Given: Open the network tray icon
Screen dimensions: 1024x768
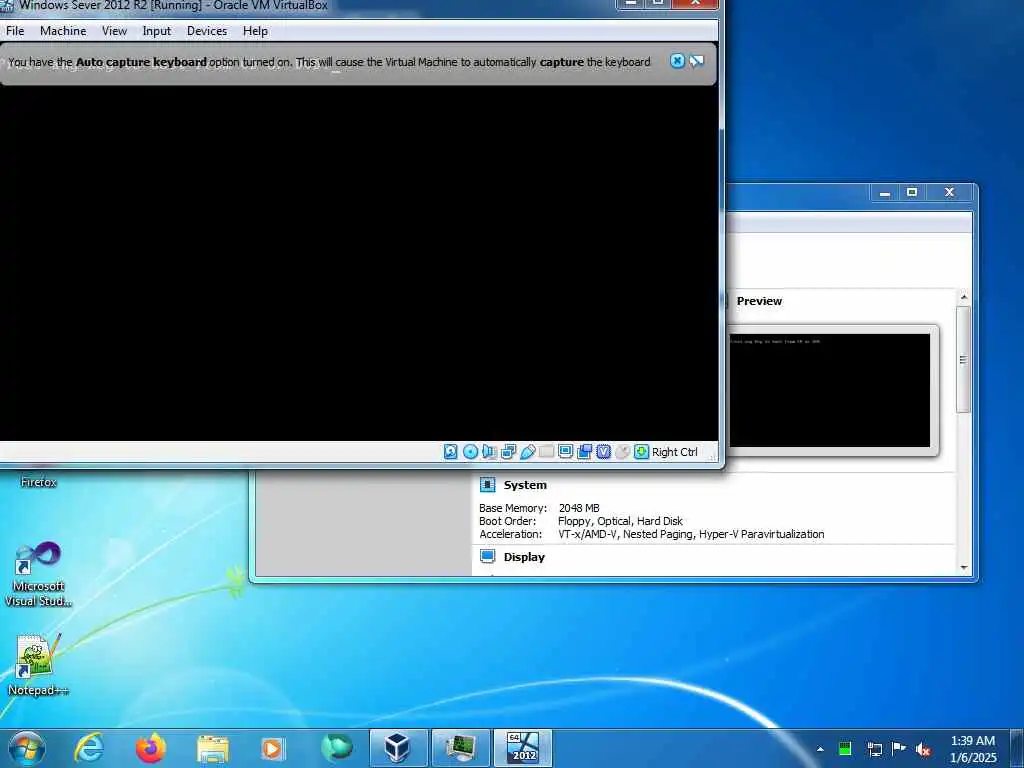Looking at the screenshot, I should (x=874, y=749).
